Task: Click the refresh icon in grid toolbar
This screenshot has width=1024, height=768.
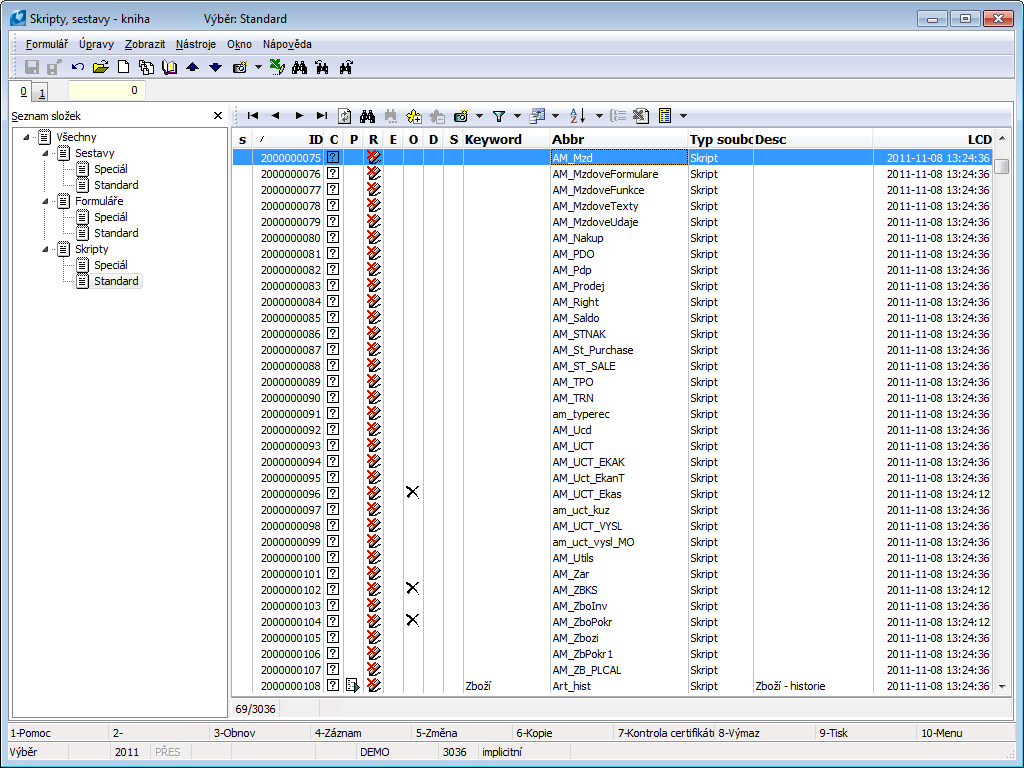Action: [345, 116]
